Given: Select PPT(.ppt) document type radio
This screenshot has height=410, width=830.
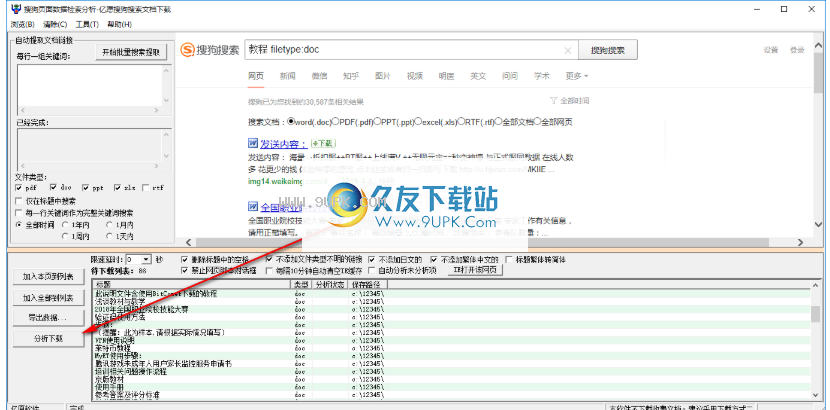Looking at the screenshot, I should [x=377, y=122].
